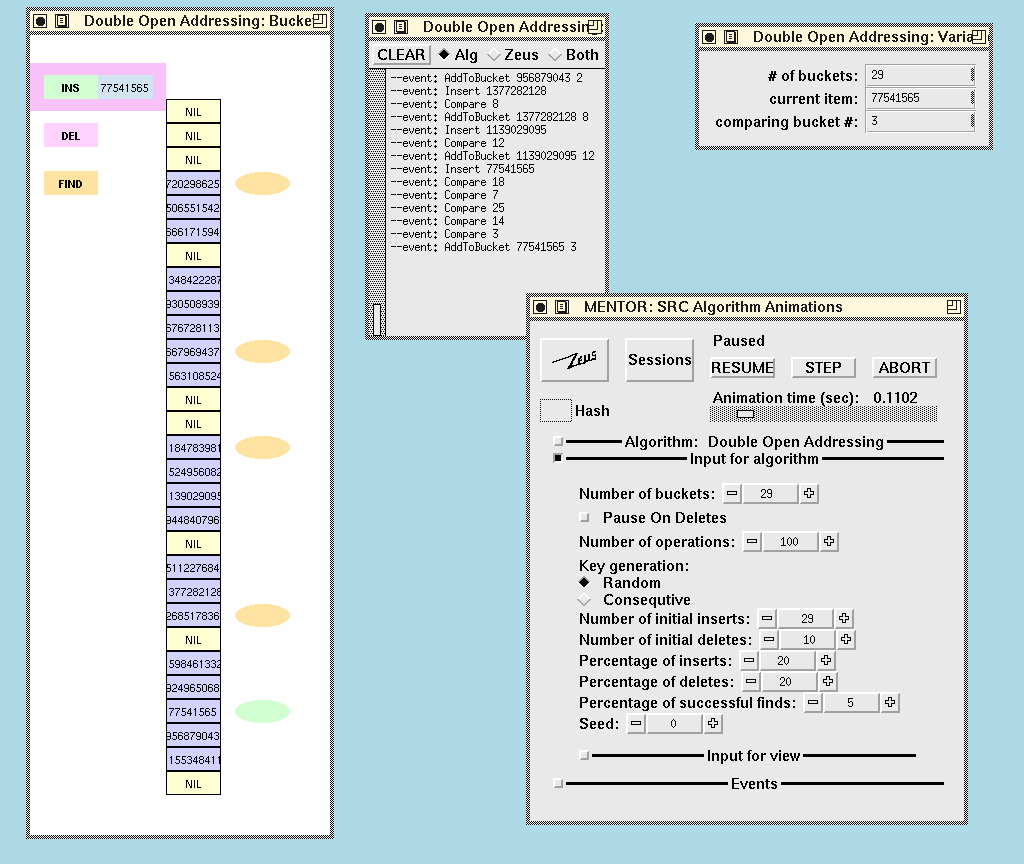Click the Bucket window circle icon
The width and height of the screenshot is (1024, 864).
40,21
